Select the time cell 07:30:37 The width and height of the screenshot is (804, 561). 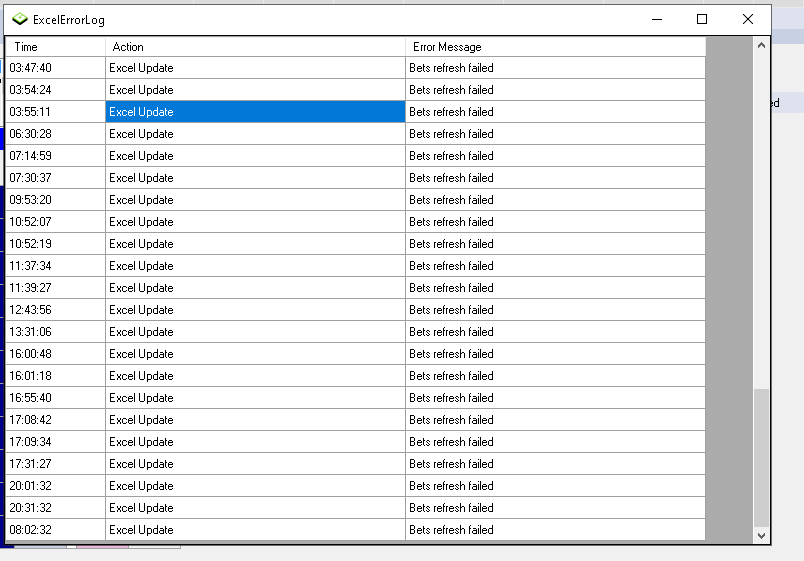pyautogui.click(x=55, y=178)
